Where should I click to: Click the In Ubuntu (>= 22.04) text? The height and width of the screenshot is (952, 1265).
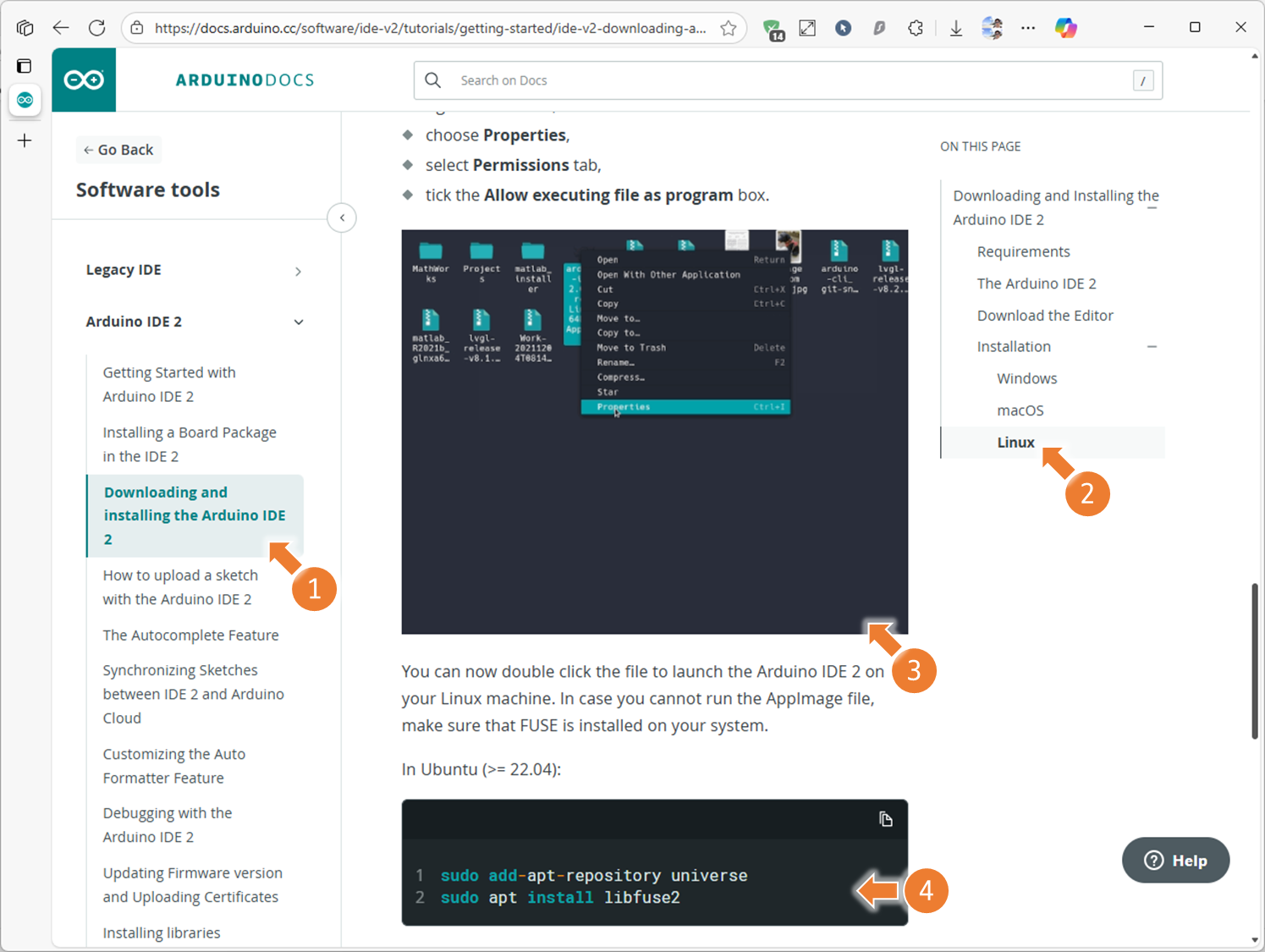481,769
